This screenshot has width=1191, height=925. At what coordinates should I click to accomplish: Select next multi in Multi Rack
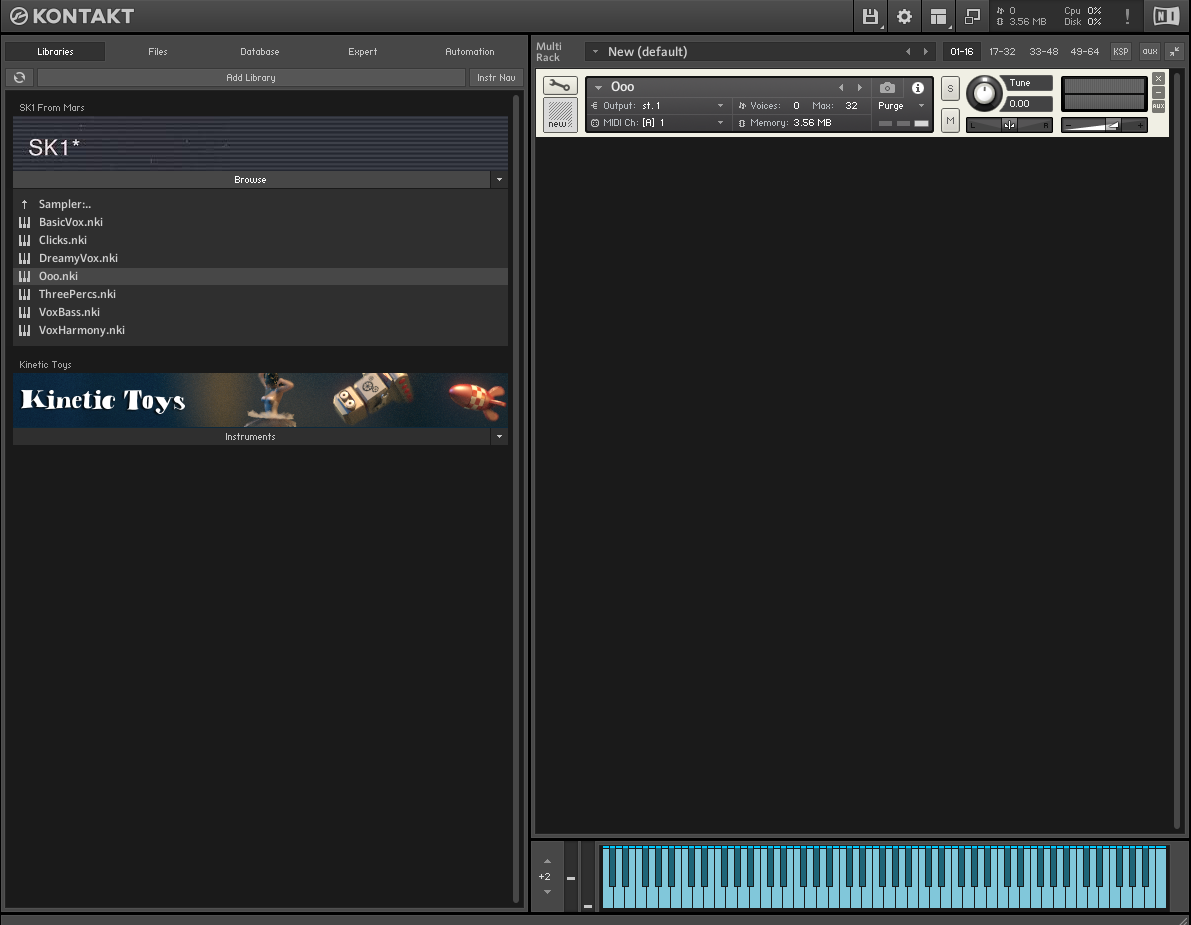[925, 52]
